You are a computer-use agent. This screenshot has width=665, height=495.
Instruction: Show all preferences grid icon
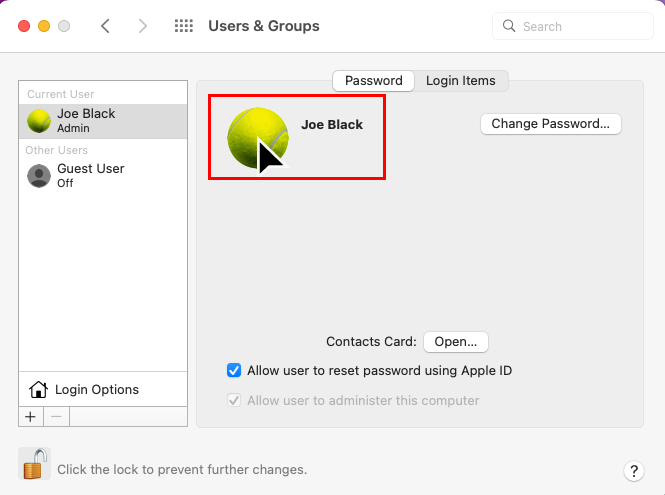[x=184, y=26]
